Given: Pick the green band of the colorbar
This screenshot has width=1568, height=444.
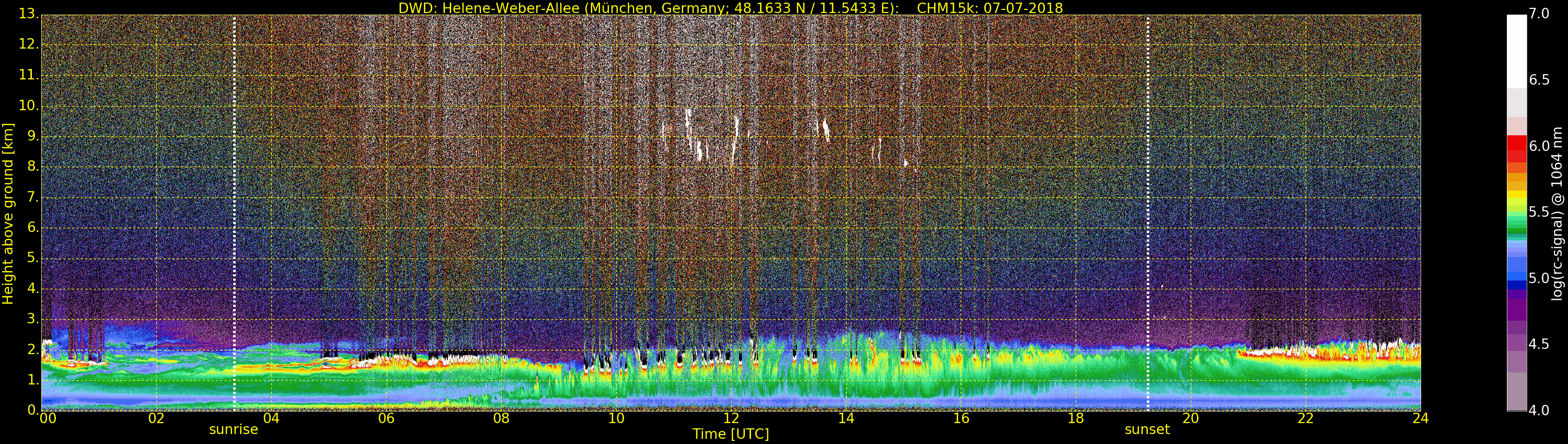Looking at the screenshot, I should (1516, 228).
